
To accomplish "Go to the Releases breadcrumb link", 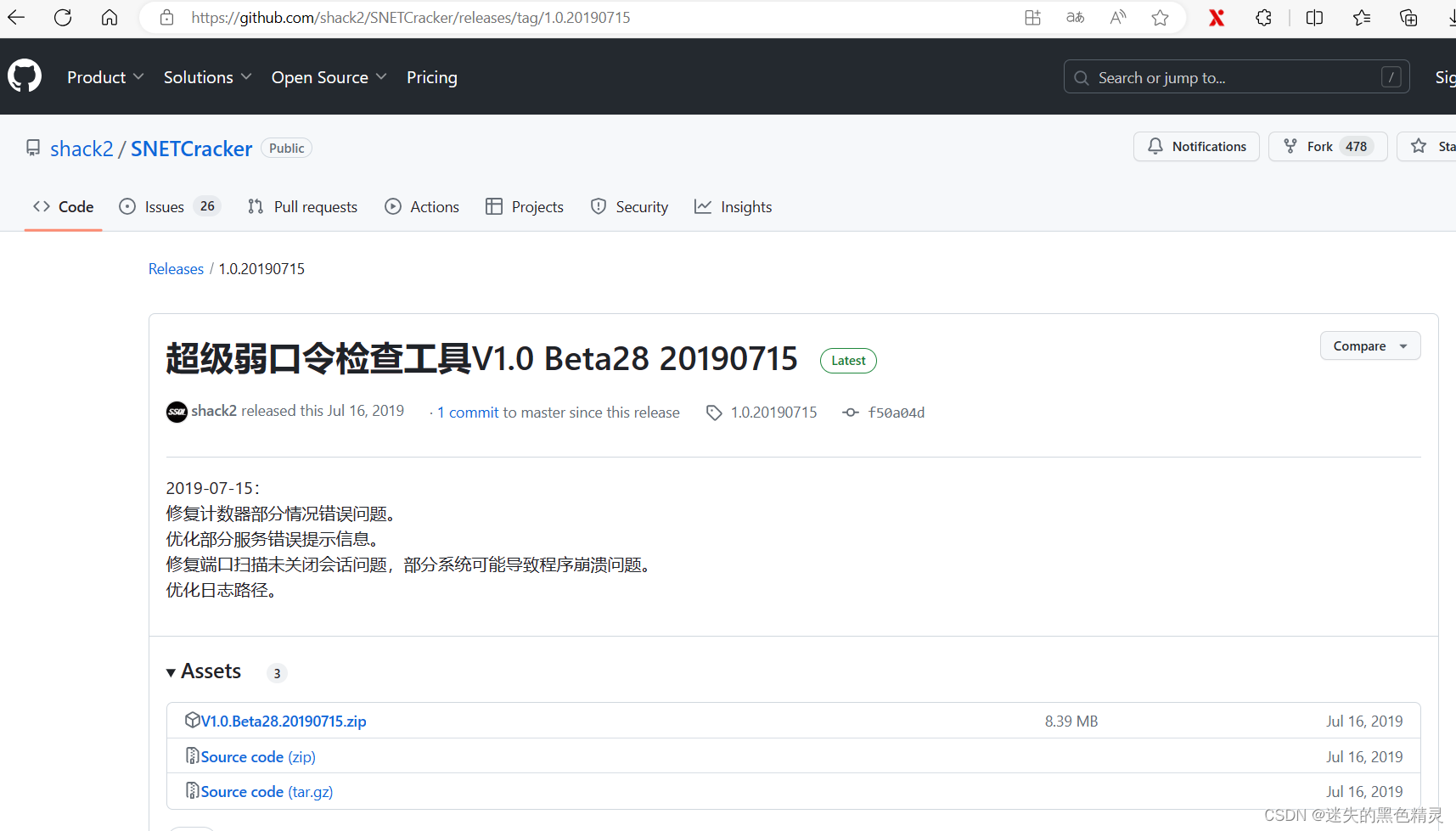I will pos(176,269).
